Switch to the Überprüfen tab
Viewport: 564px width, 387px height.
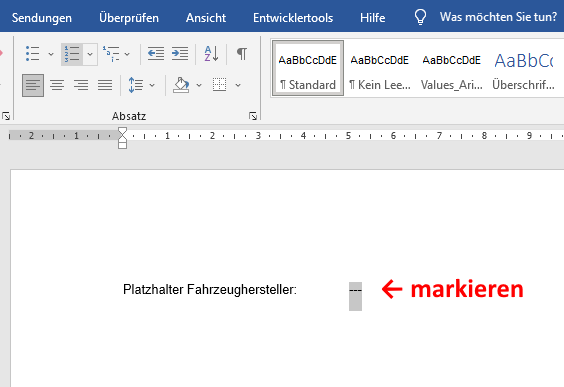tap(129, 18)
